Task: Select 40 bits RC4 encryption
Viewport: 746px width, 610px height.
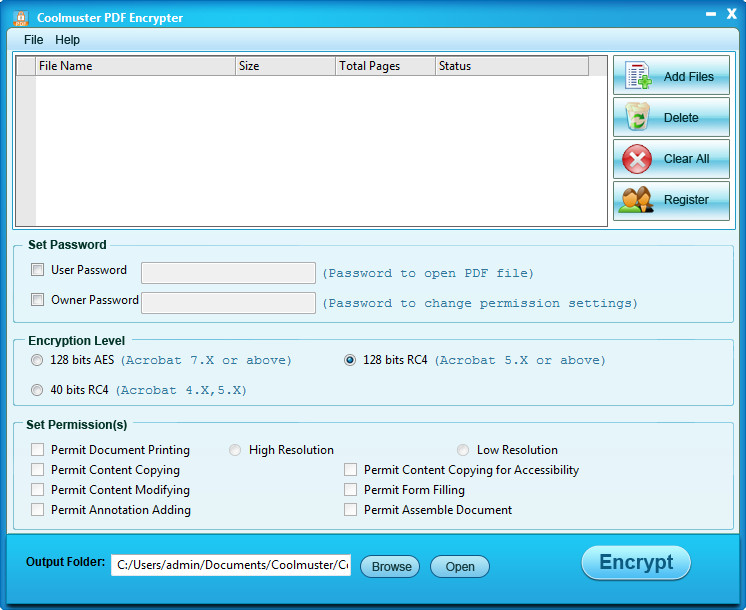Action: pyautogui.click(x=37, y=390)
